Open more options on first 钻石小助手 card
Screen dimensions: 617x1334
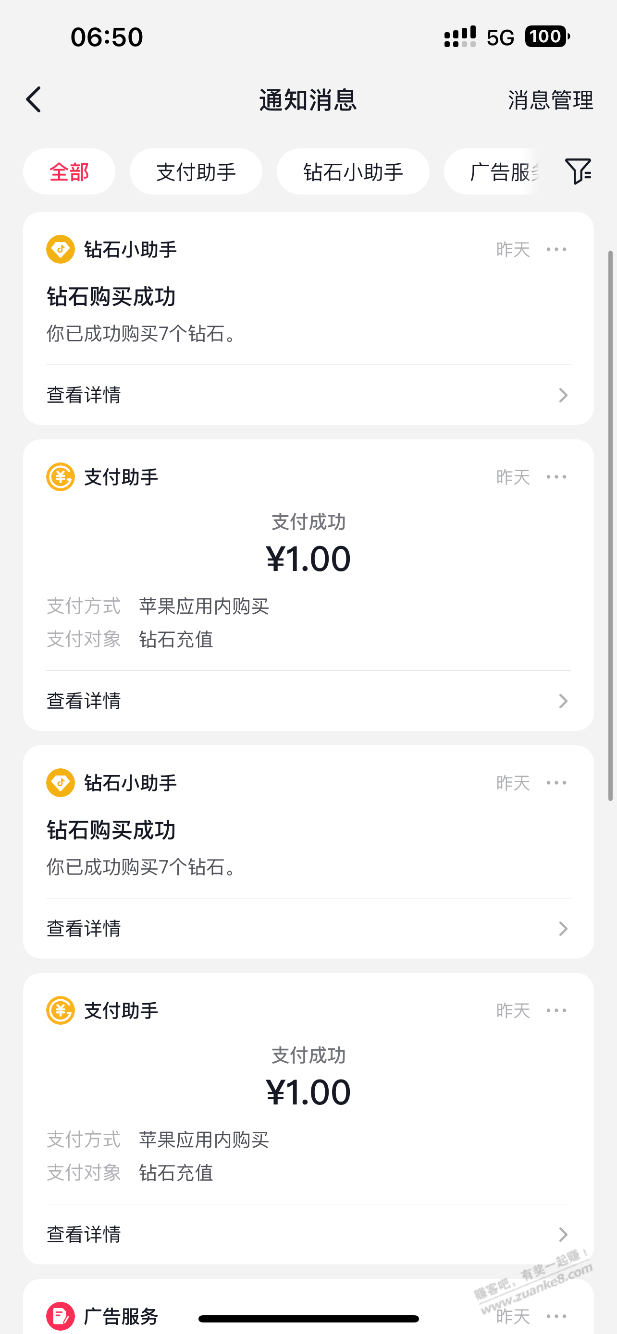557,249
